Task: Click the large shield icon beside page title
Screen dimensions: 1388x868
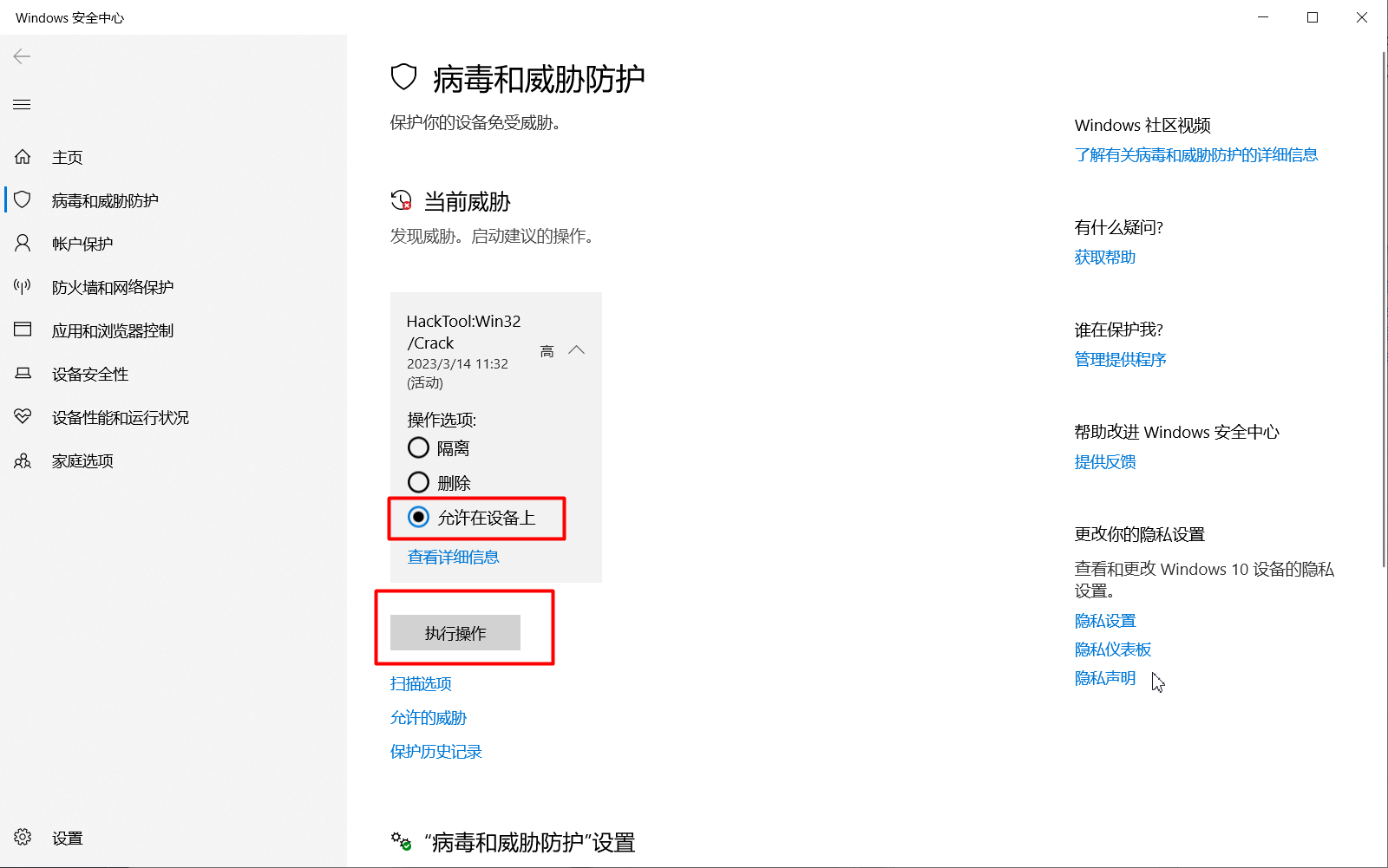Action: 404,77
